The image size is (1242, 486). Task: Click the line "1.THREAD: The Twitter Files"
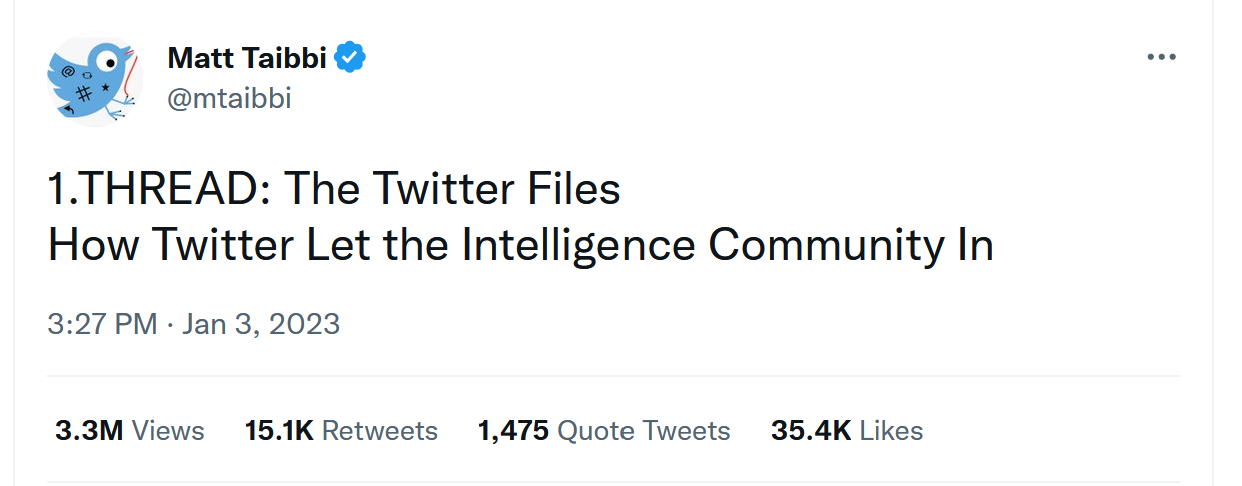coord(334,190)
